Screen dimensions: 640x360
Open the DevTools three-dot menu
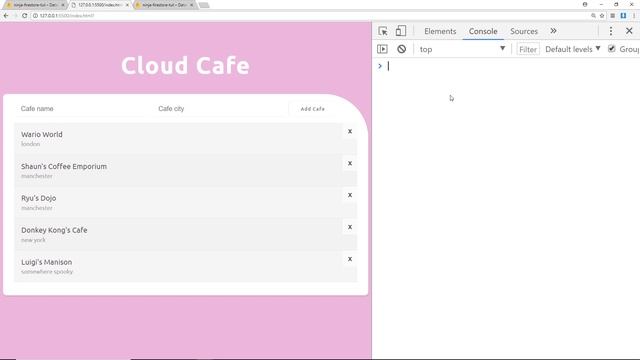(611, 31)
